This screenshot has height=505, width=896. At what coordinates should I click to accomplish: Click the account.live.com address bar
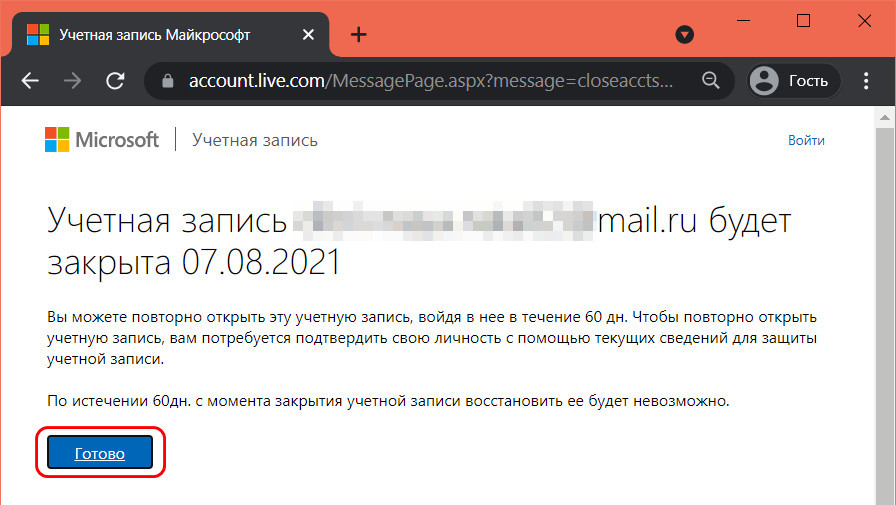point(430,81)
